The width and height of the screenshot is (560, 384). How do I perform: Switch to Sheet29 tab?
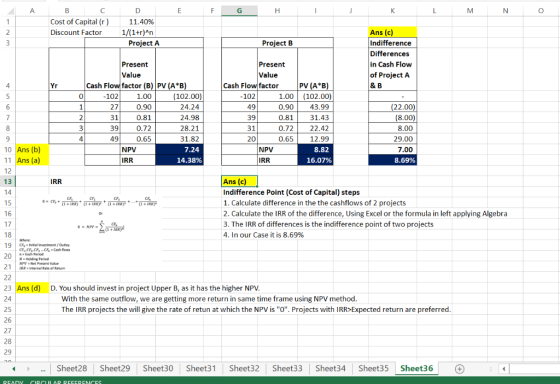[x=115, y=368]
